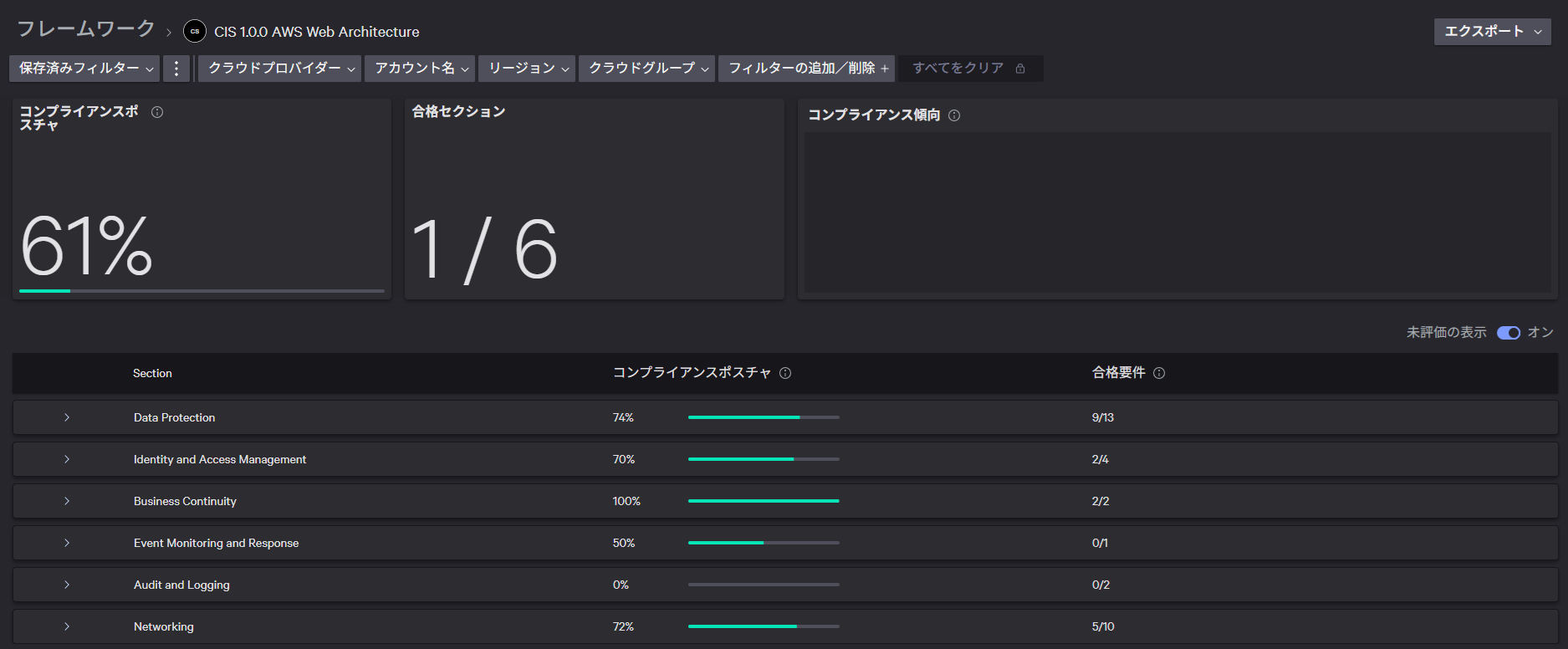1568x649 pixels.
Task: Open the アカウント名 filter dropdown
Action: (420, 69)
